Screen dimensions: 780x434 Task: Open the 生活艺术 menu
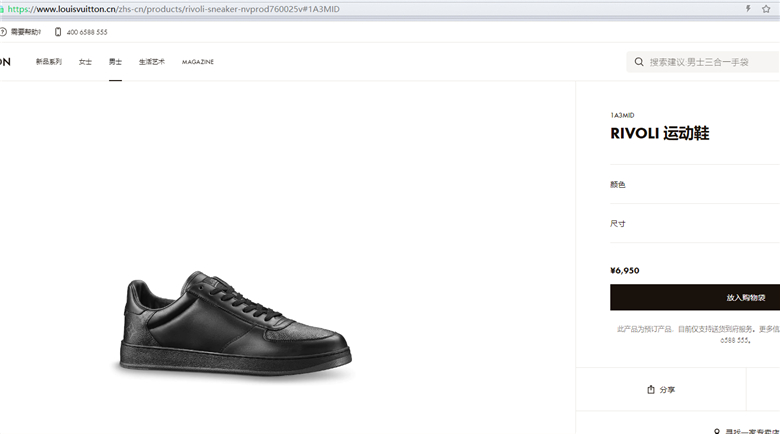click(152, 62)
